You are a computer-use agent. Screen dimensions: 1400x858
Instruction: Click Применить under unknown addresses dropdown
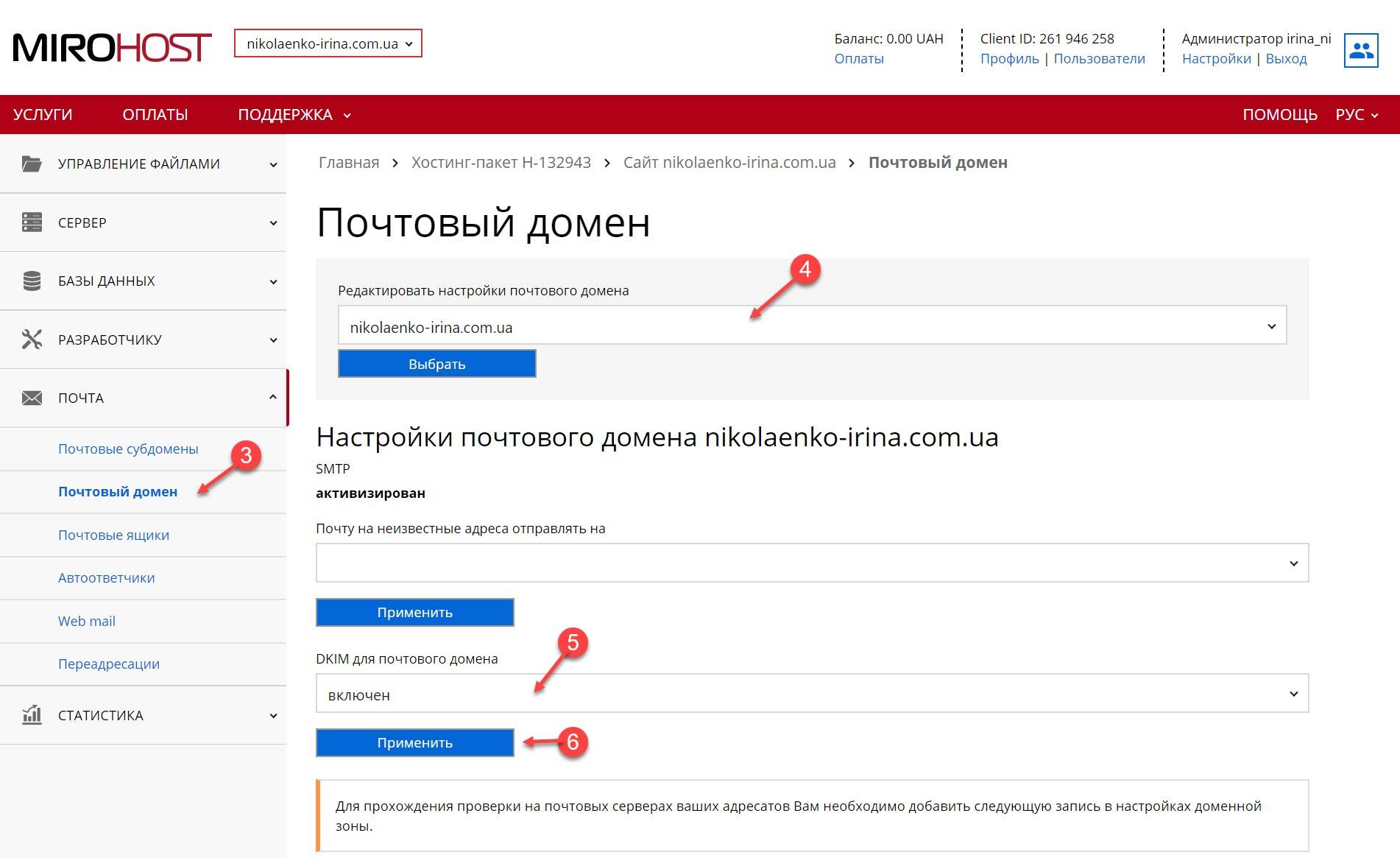415,612
